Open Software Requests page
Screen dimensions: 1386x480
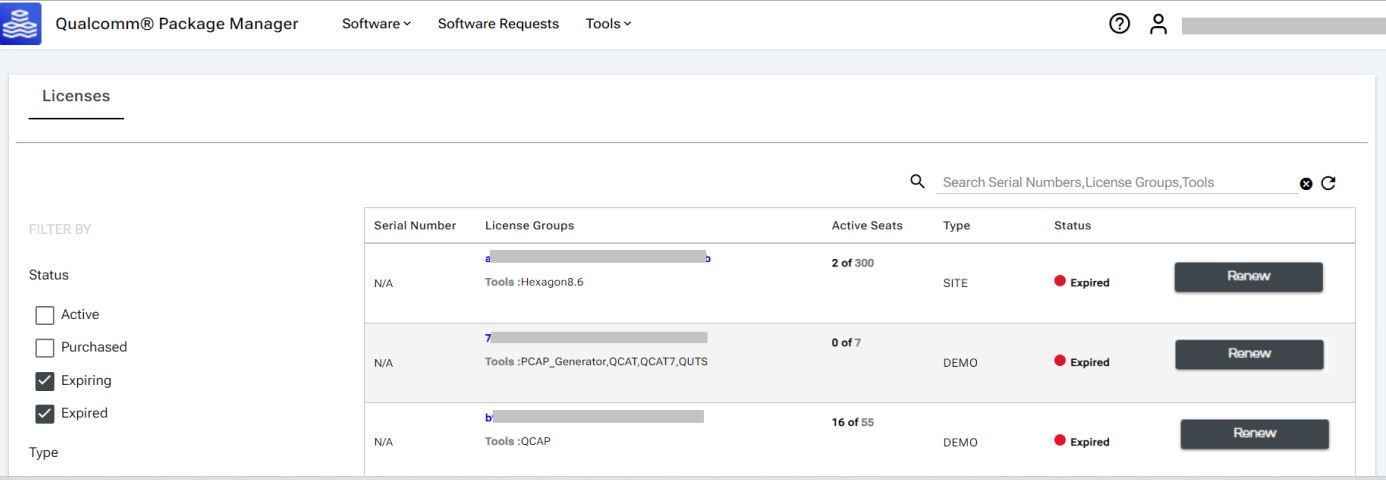pyautogui.click(x=498, y=24)
